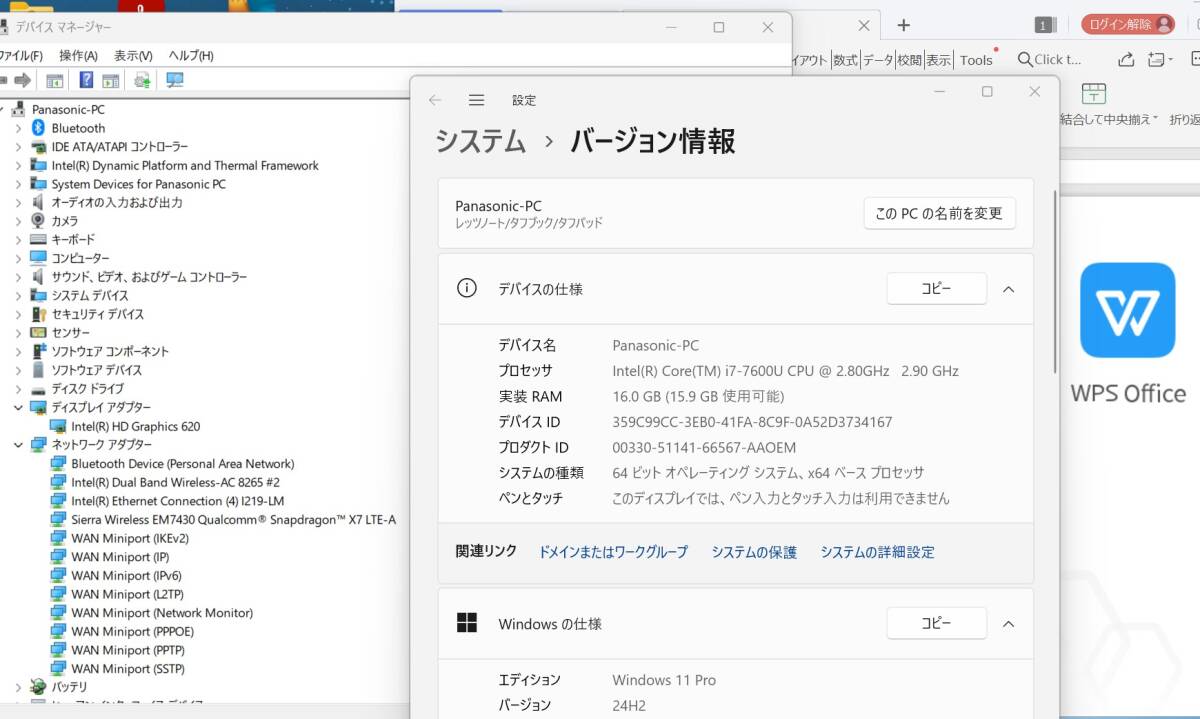Click the Sierra Wireless EM7430 adapter icon
The height and width of the screenshot is (719, 1200).
(58, 519)
